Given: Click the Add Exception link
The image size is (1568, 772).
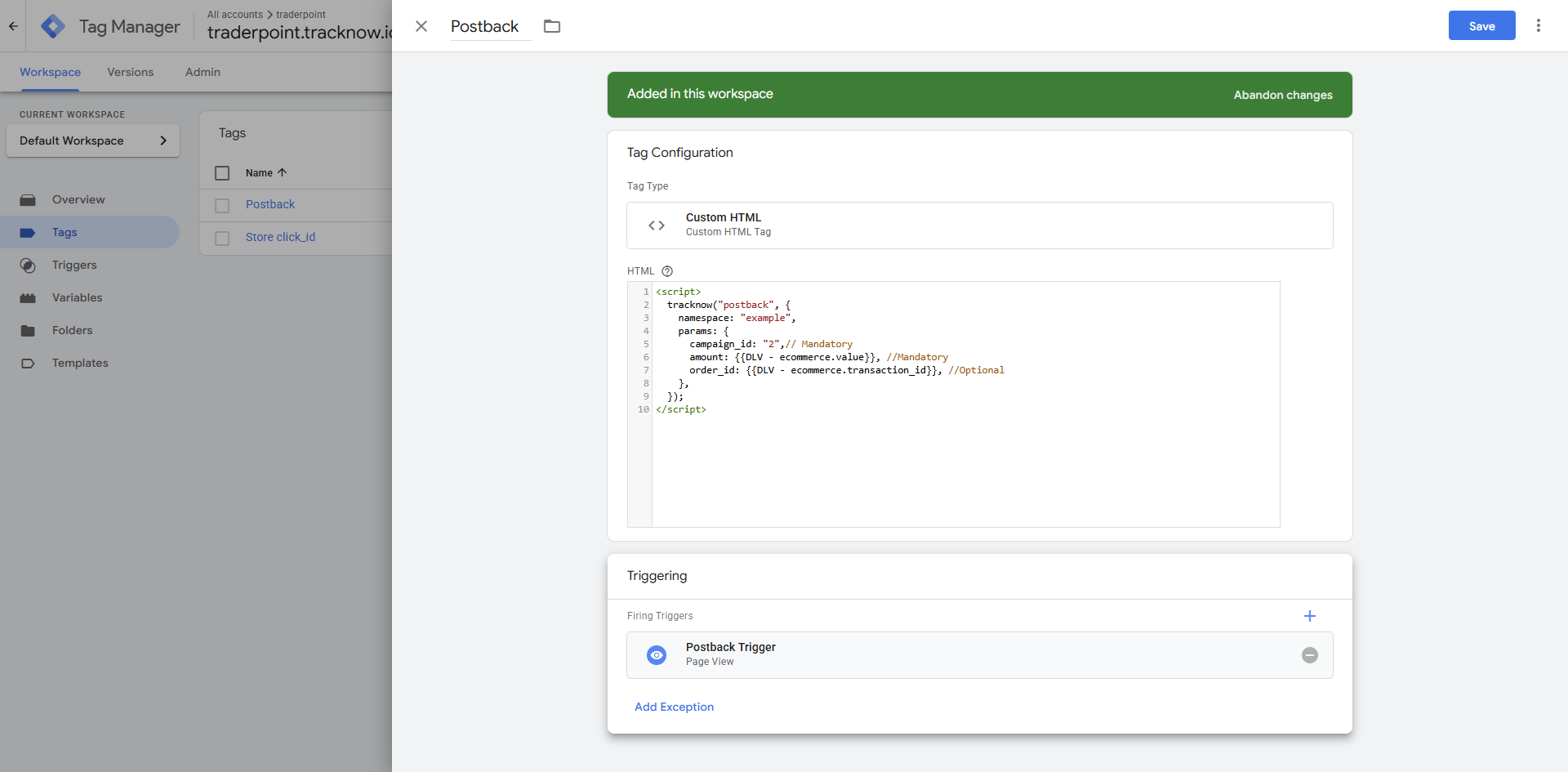Looking at the screenshot, I should (674, 707).
